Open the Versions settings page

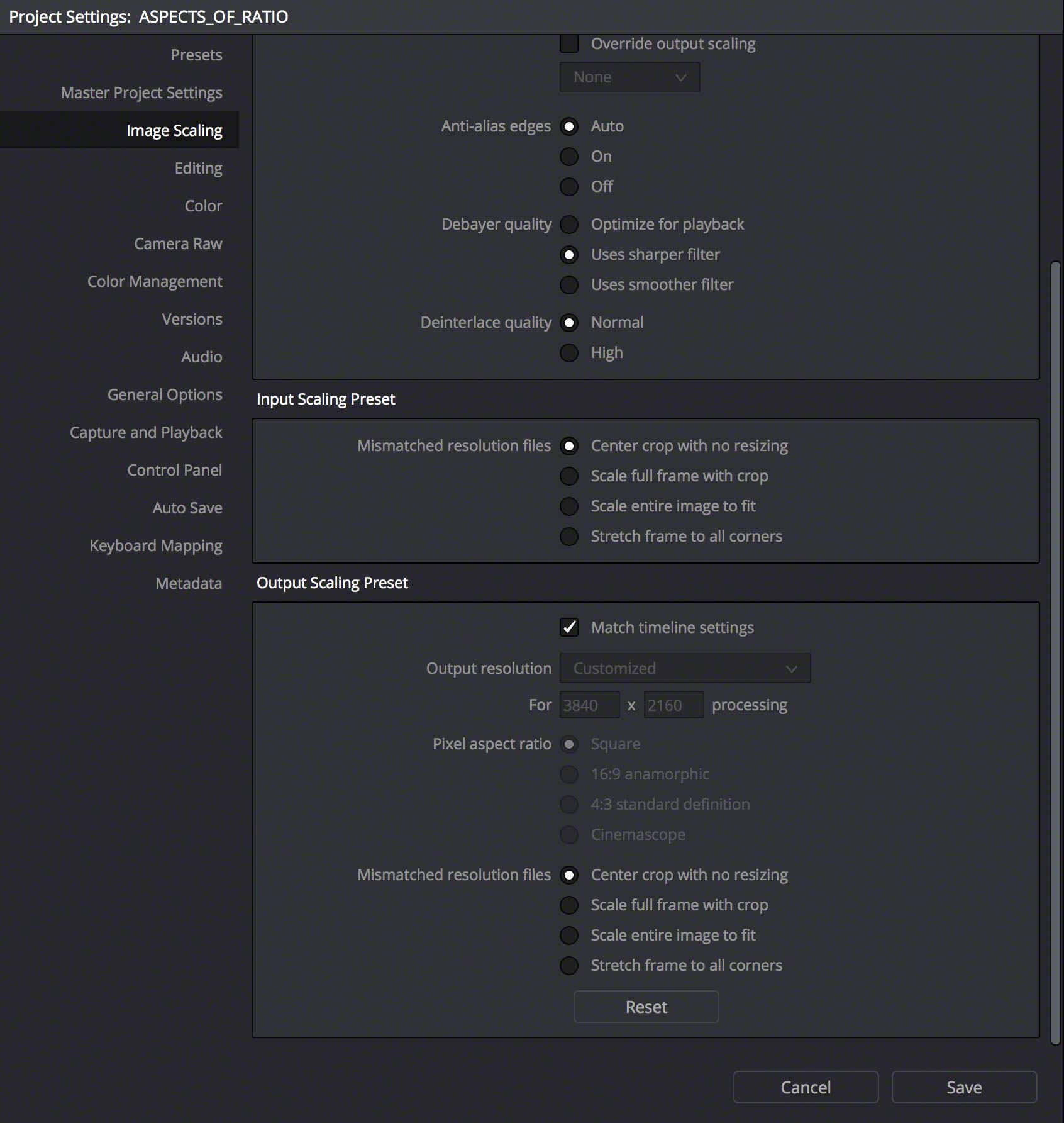[192, 319]
